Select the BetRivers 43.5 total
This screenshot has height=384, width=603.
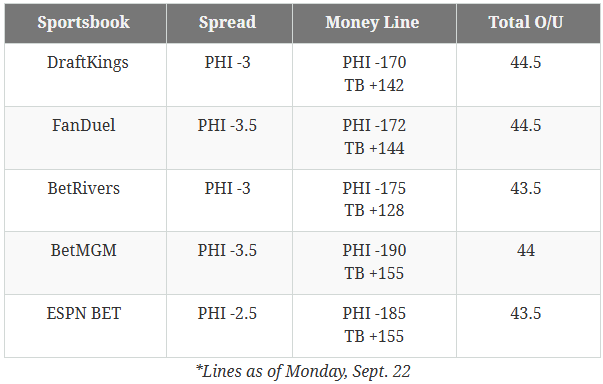coord(526,188)
